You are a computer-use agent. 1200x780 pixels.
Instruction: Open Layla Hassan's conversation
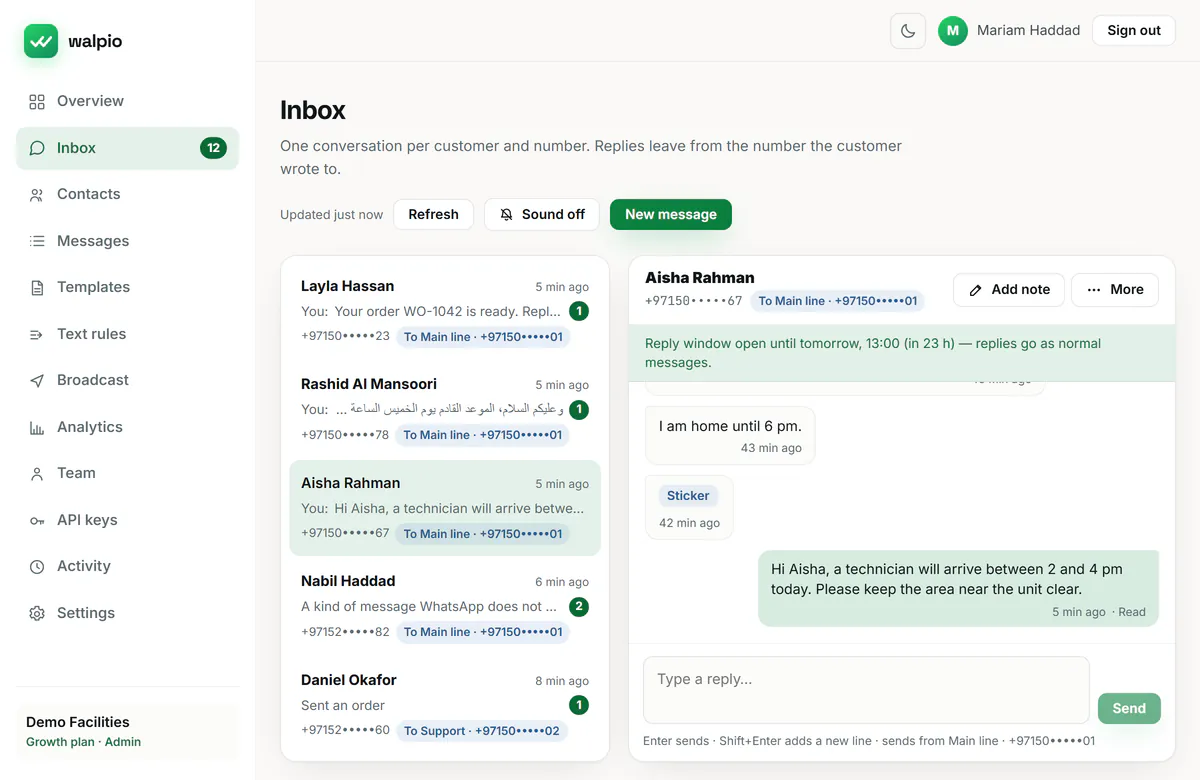click(x=445, y=311)
